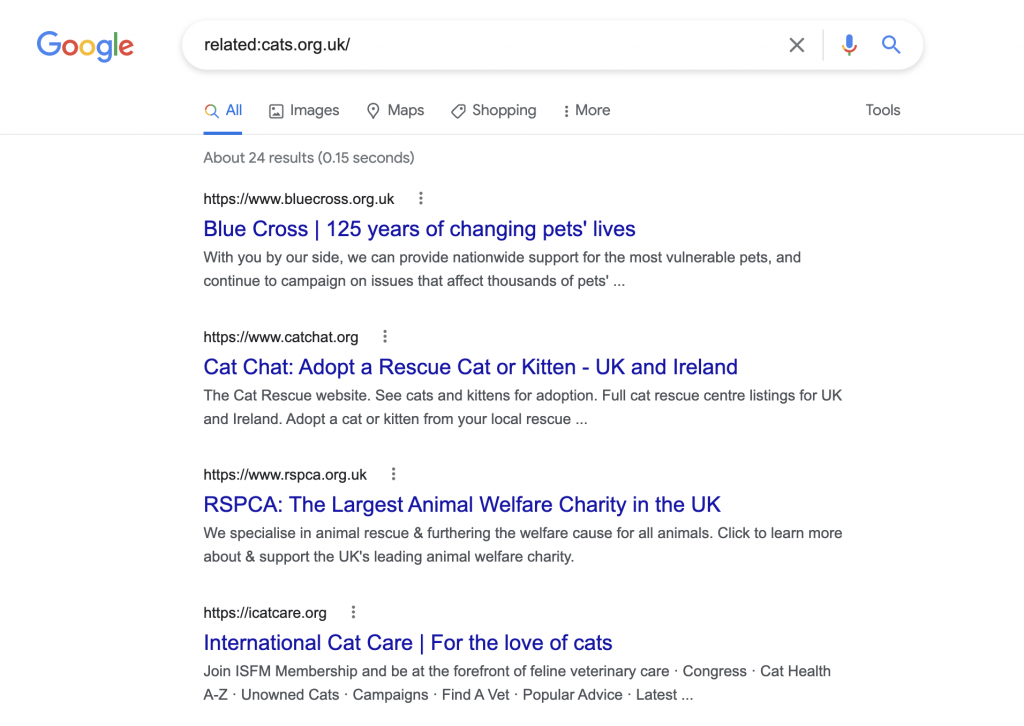The width and height of the screenshot is (1024, 726).
Task: Open Blue Cross 125 years result link
Action: click(x=419, y=229)
